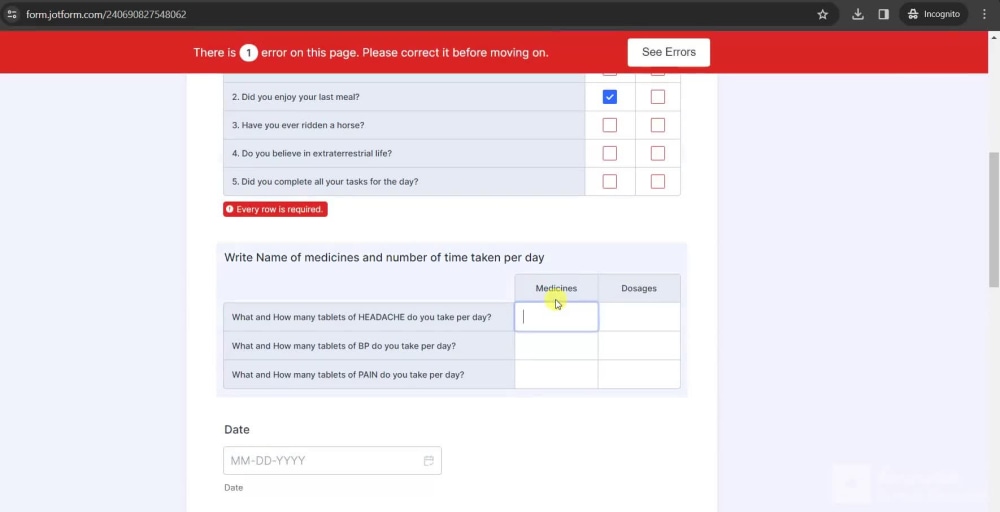Click Medicines field for BP row
The width and height of the screenshot is (1000, 512).
[556, 346]
